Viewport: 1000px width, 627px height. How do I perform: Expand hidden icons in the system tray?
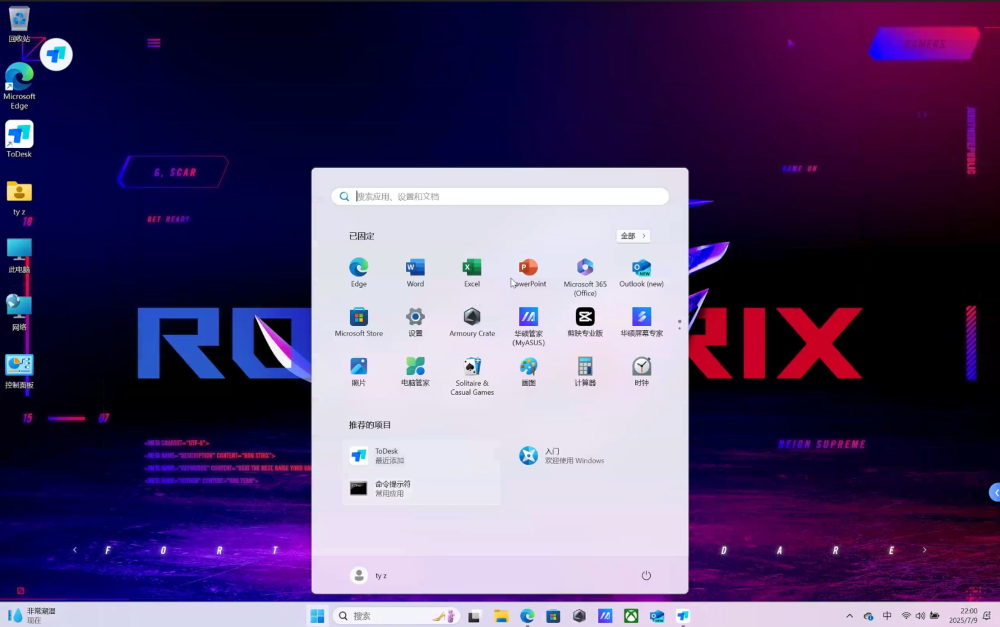pyautogui.click(x=849, y=615)
